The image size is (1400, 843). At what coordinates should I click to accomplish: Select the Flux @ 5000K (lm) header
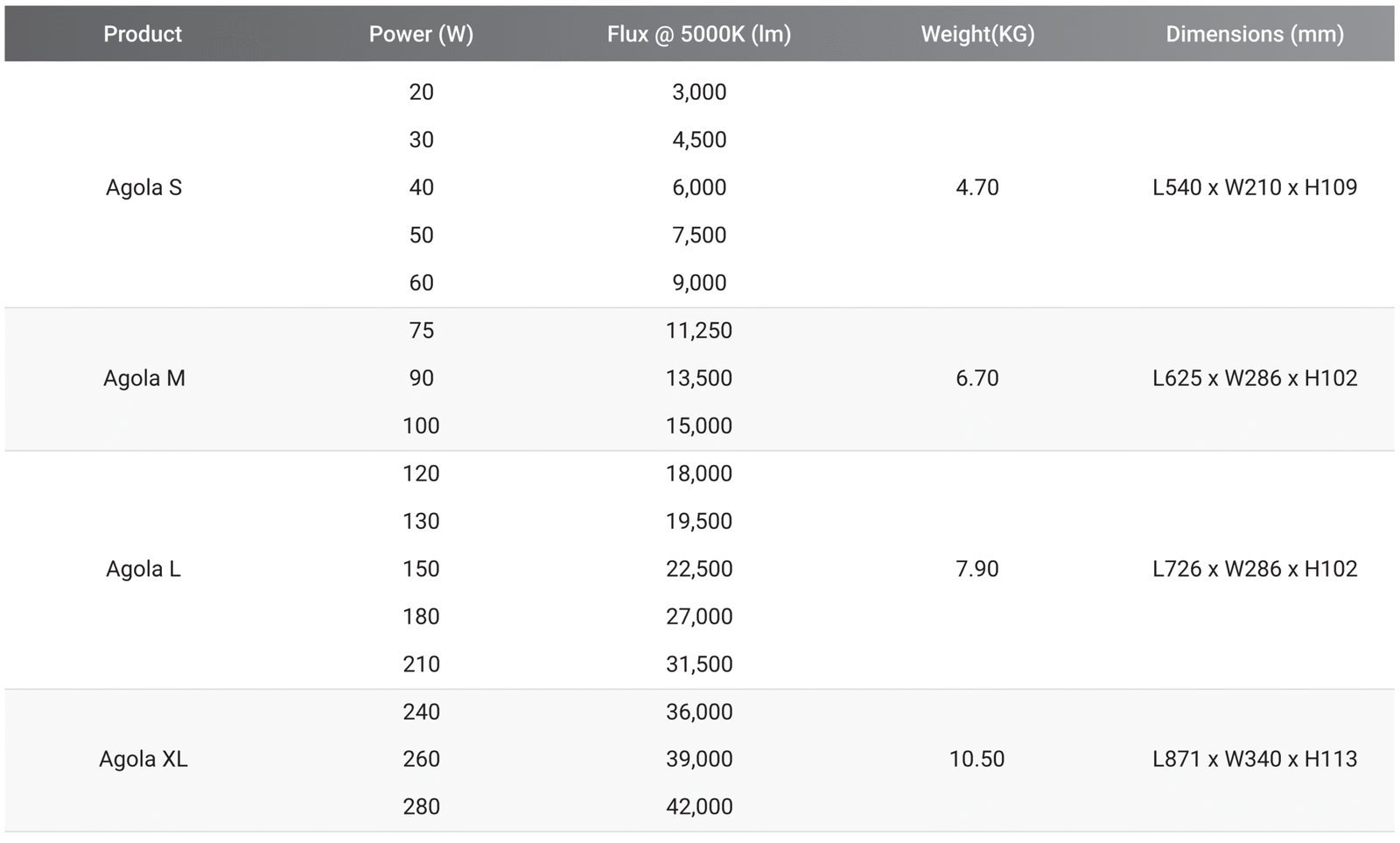coord(699,34)
